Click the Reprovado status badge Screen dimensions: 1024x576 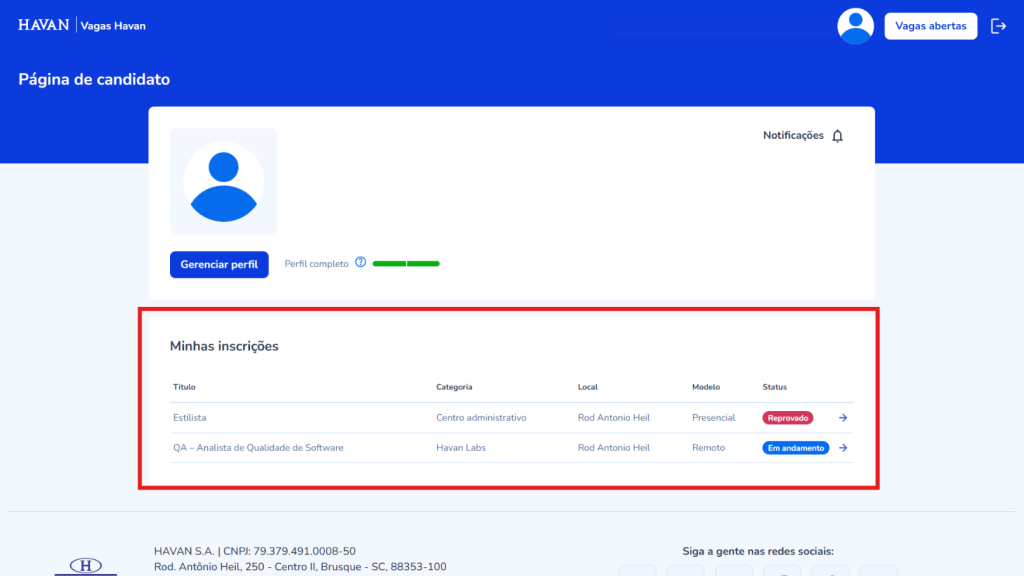788,418
